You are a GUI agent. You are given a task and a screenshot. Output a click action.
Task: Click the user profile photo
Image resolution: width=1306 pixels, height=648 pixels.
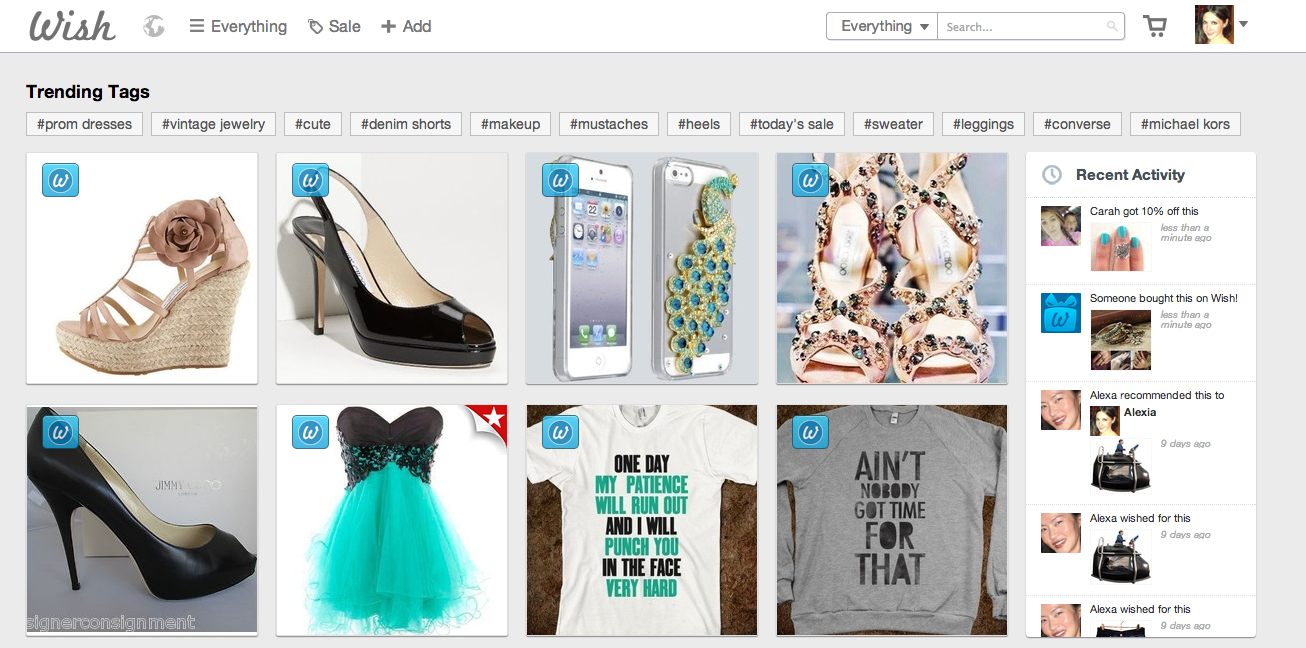click(x=1214, y=25)
